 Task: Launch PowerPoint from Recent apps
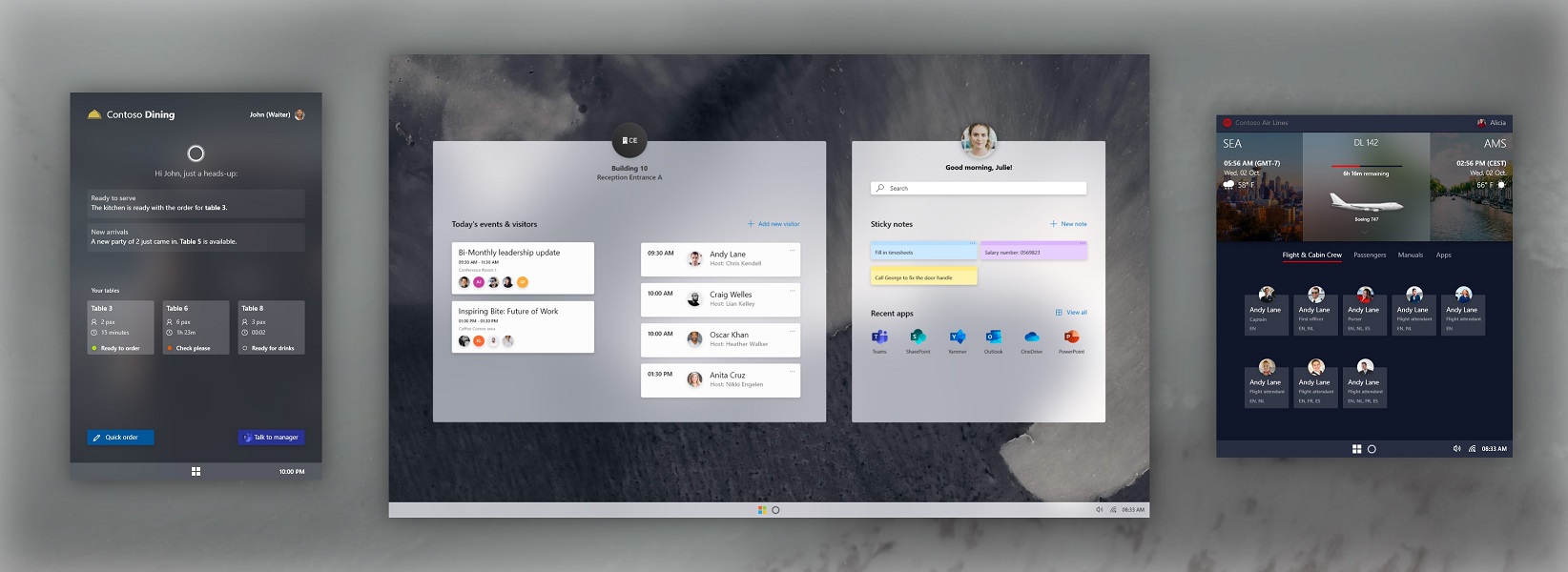point(1071,337)
